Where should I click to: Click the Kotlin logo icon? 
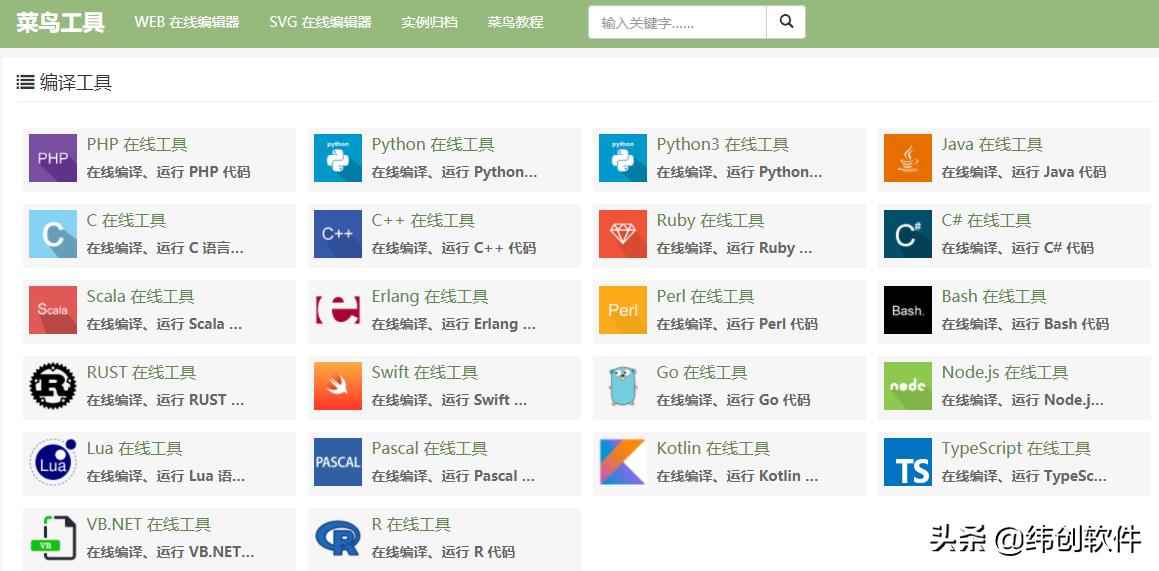(622, 462)
